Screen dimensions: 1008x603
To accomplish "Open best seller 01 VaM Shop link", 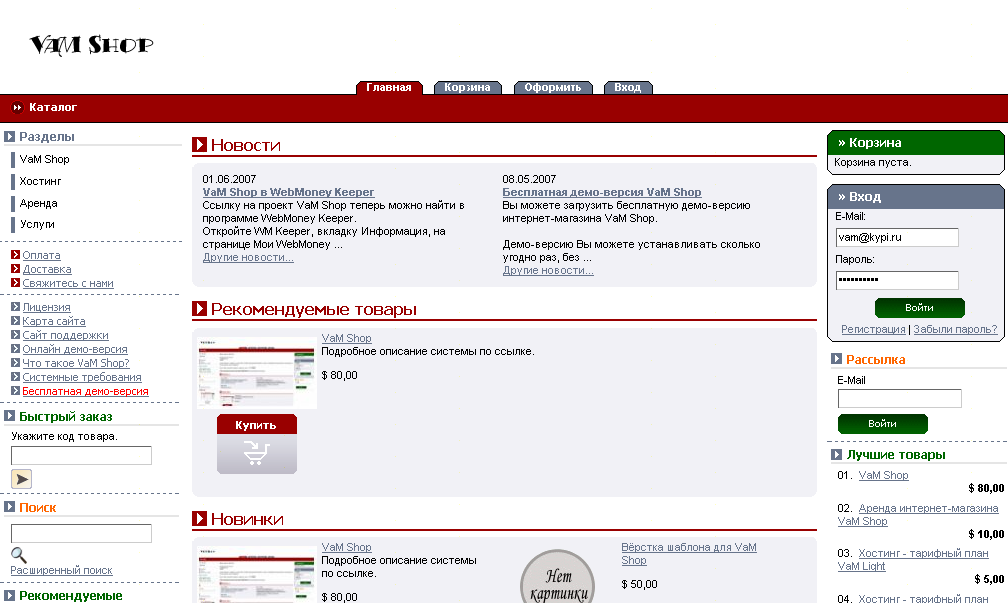I will coord(883,475).
